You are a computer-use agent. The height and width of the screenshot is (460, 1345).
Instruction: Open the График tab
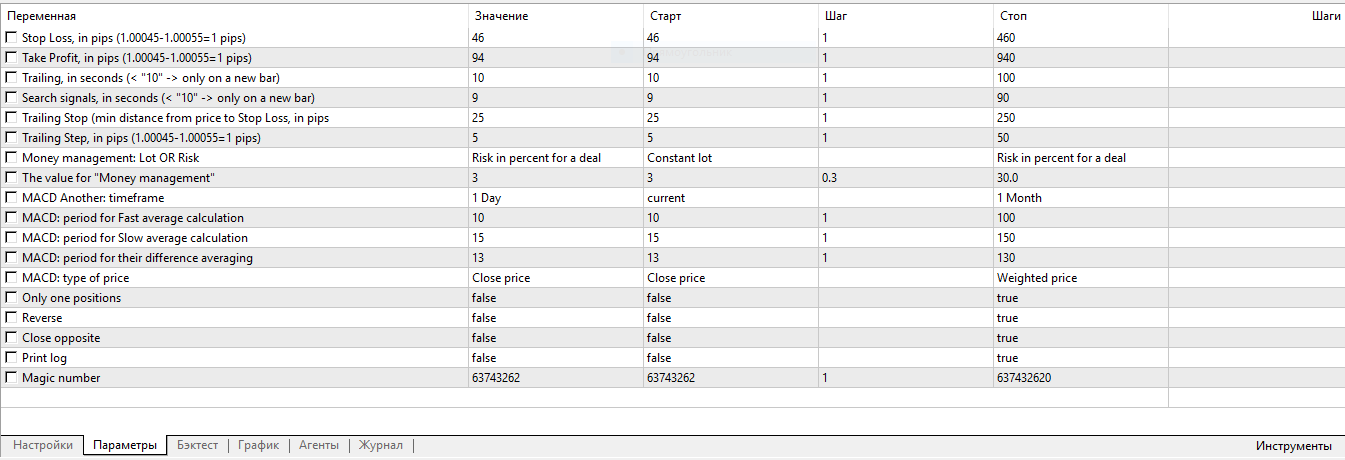pos(258,446)
